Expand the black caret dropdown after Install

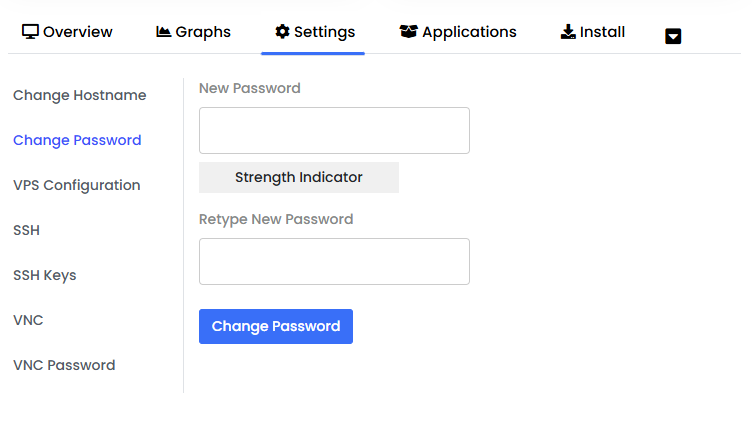click(673, 36)
